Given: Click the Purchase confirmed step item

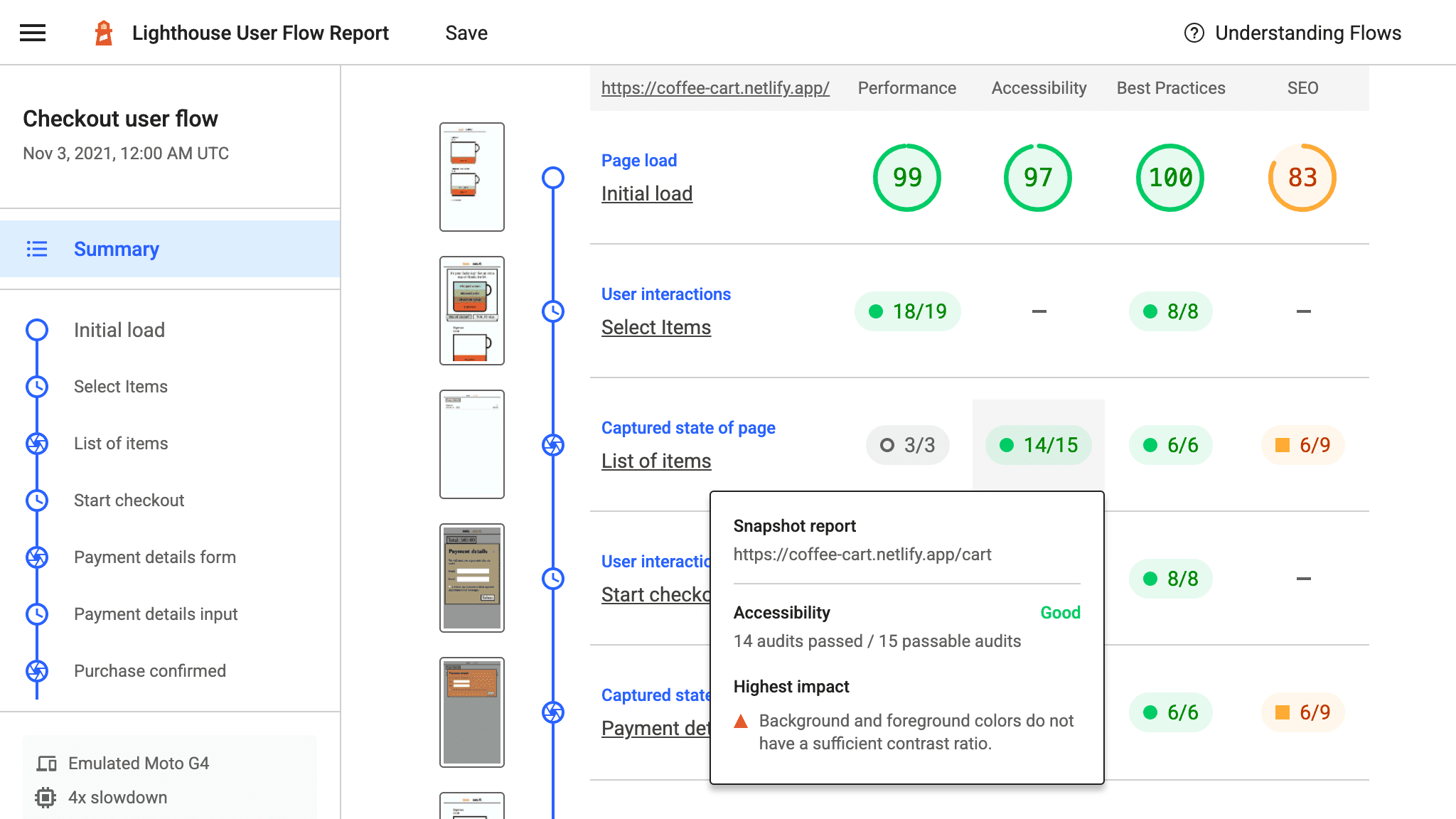Looking at the screenshot, I should (x=149, y=670).
